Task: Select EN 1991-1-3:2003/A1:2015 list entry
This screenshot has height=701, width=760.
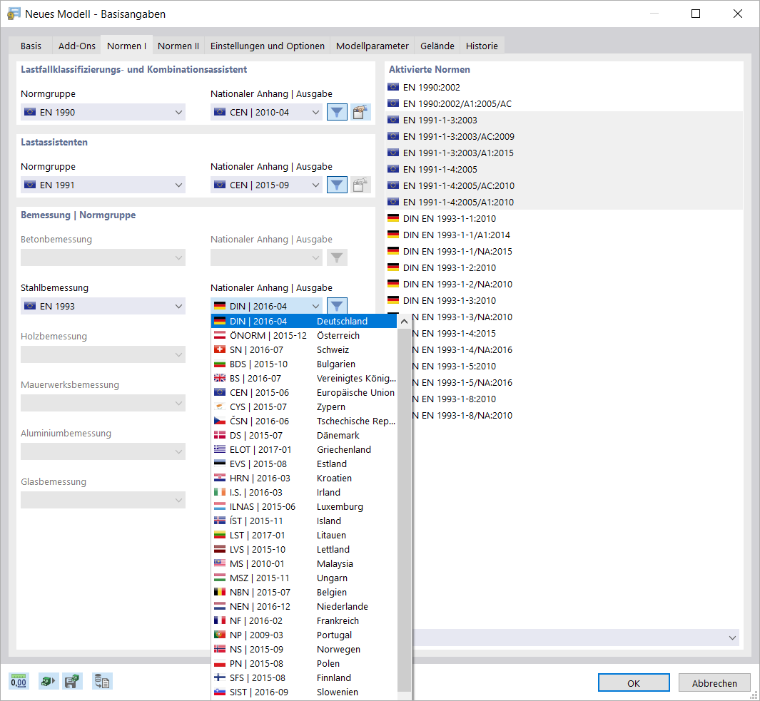Action: [x=564, y=153]
